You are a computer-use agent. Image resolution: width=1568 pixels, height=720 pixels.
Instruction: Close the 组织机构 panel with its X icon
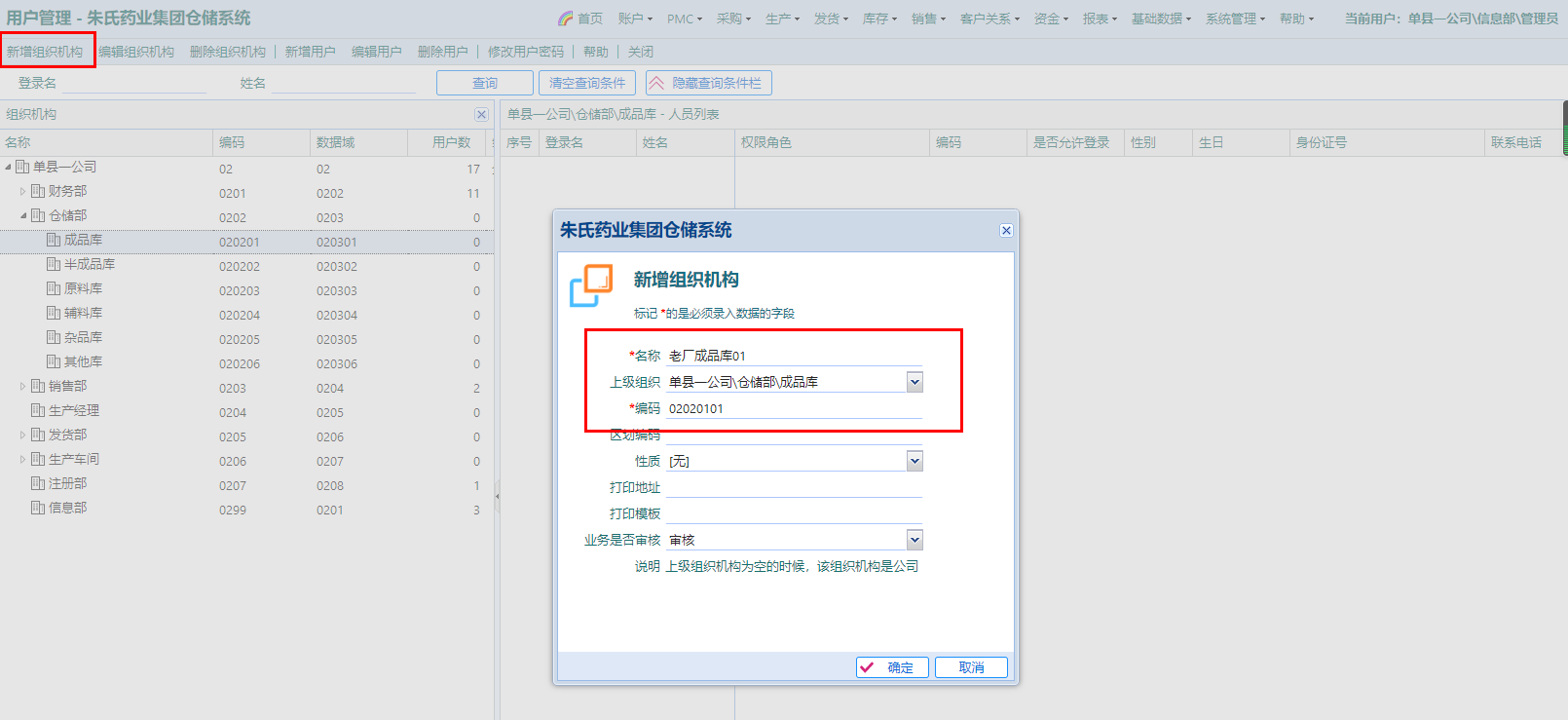481,115
